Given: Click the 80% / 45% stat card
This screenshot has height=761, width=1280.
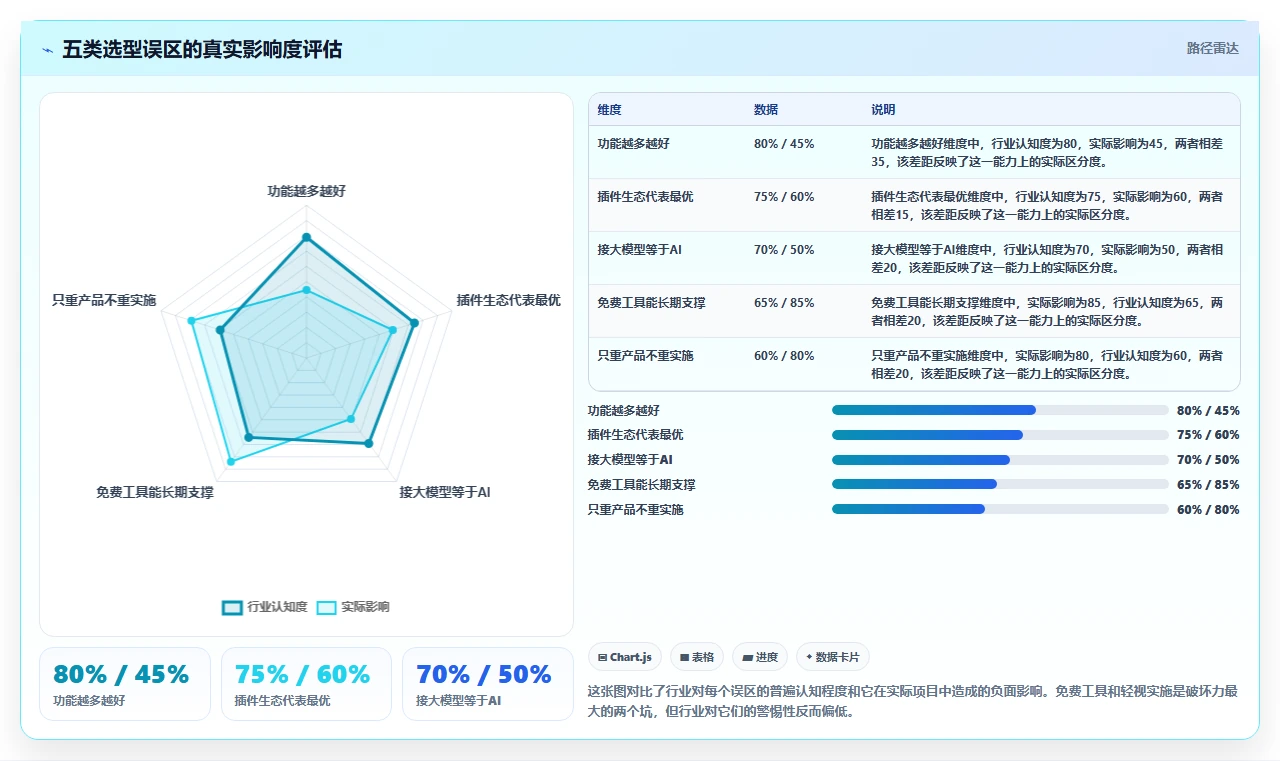Looking at the screenshot, I should tap(125, 684).
